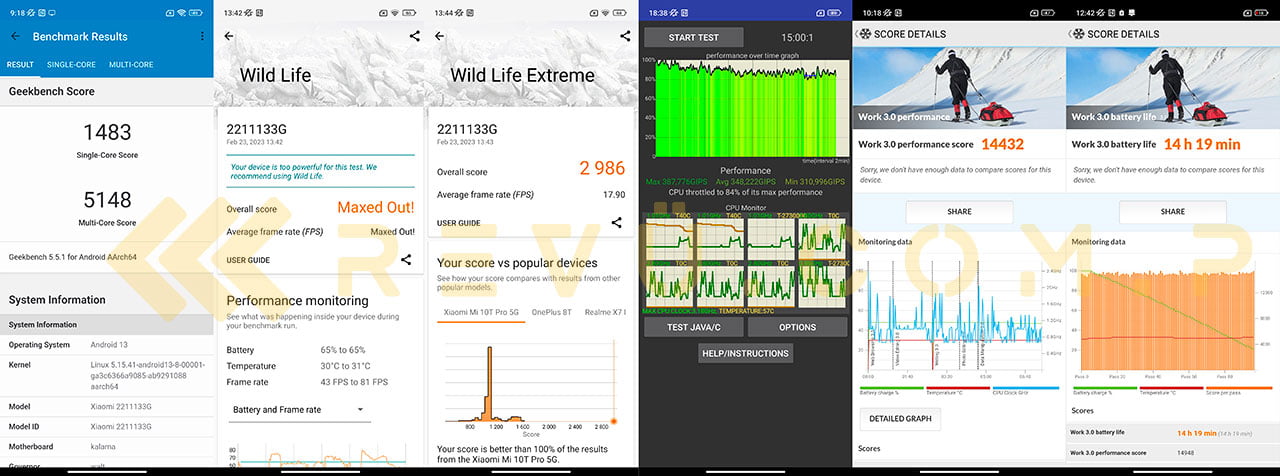The height and width of the screenshot is (476, 1280).
Task: Tap average frame rate value 17.90
Action: click(x=614, y=195)
